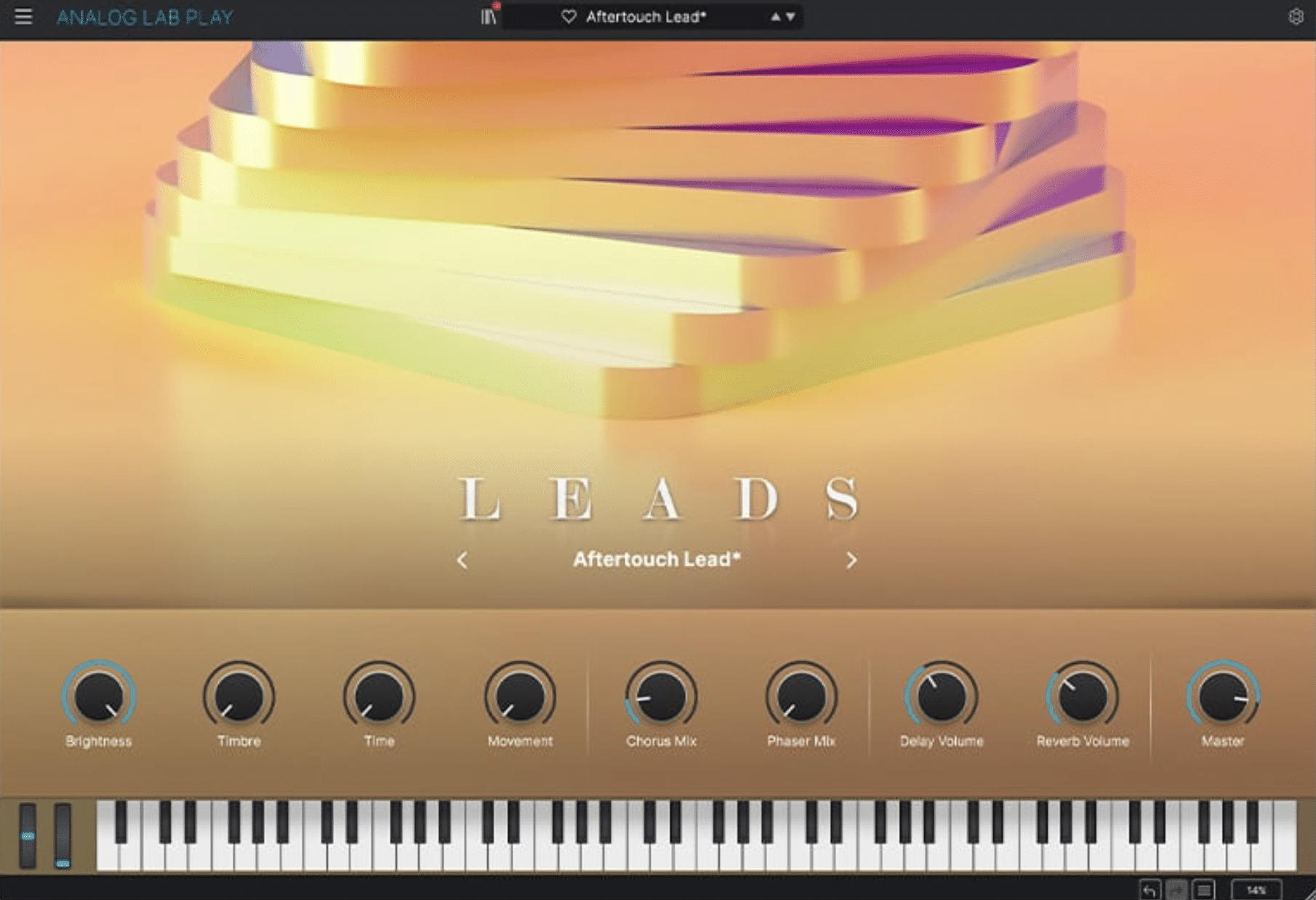Open the preset library browser icon
Viewport: 1316px width, 900px height.
coord(489,16)
